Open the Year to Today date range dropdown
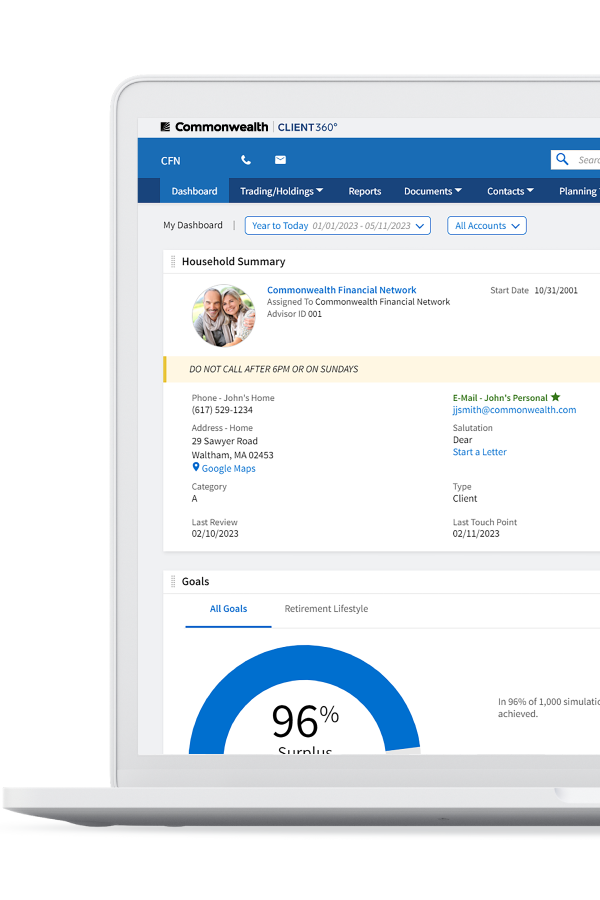 point(338,226)
